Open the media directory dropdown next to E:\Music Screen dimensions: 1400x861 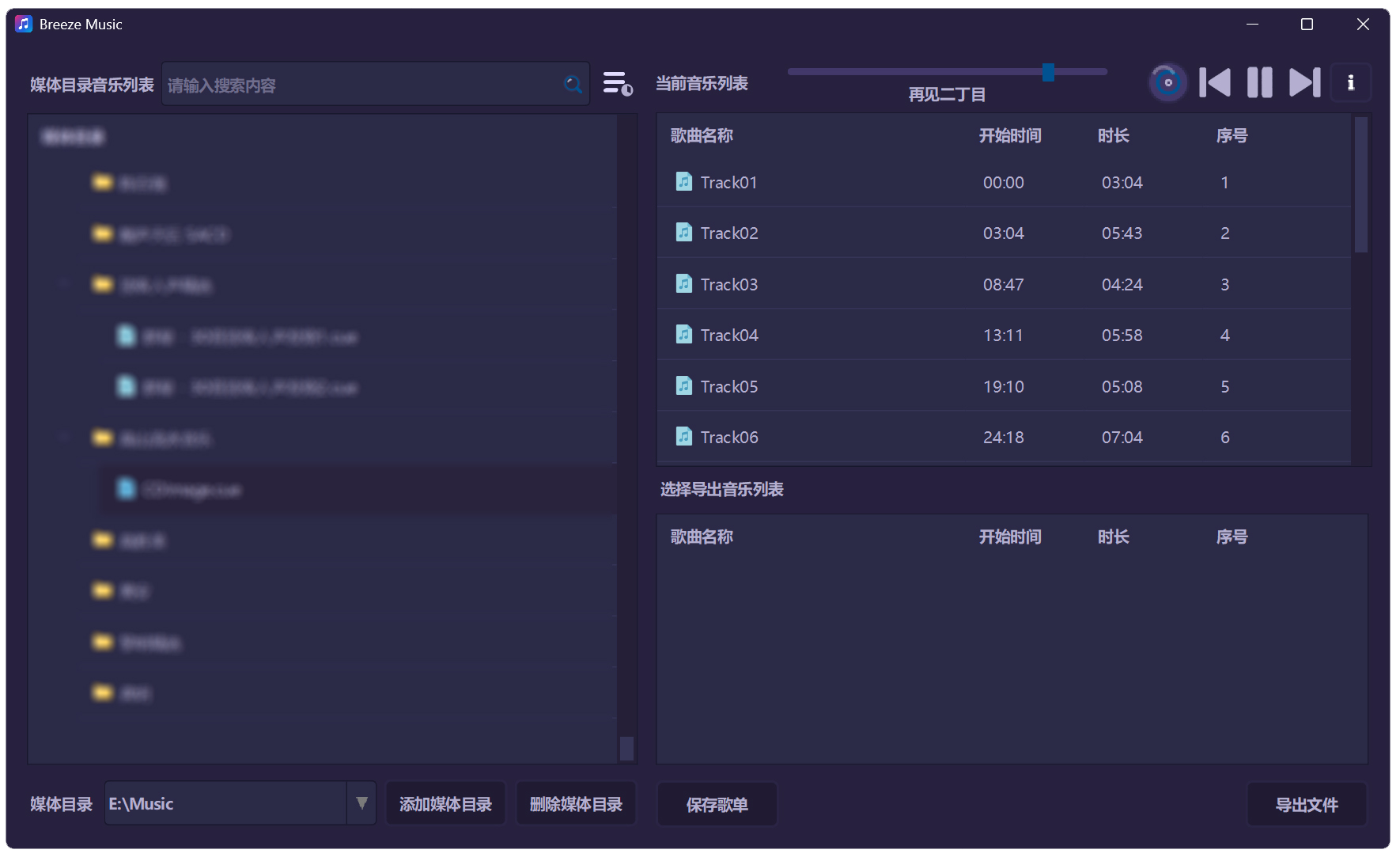coord(361,802)
